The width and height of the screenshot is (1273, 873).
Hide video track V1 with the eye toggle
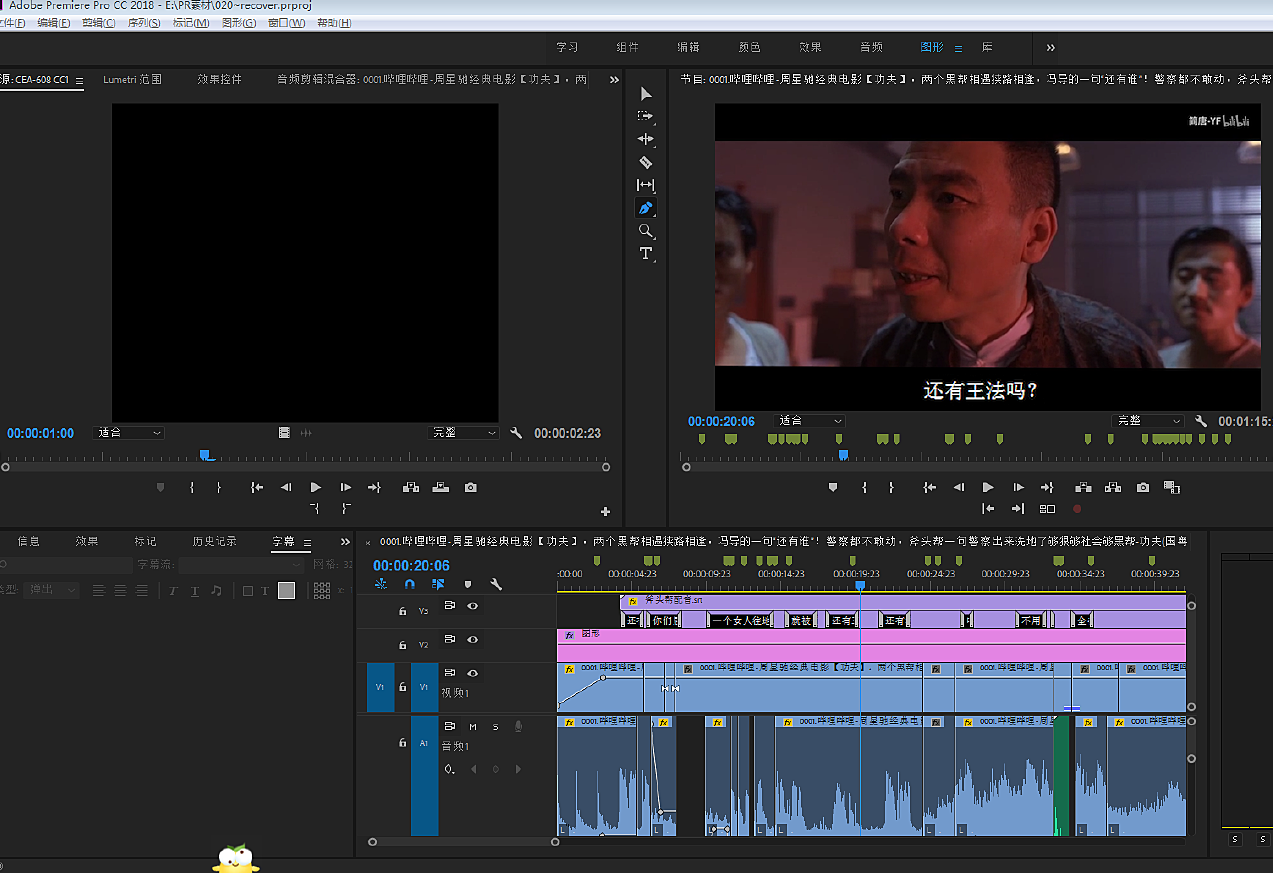(x=473, y=673)
